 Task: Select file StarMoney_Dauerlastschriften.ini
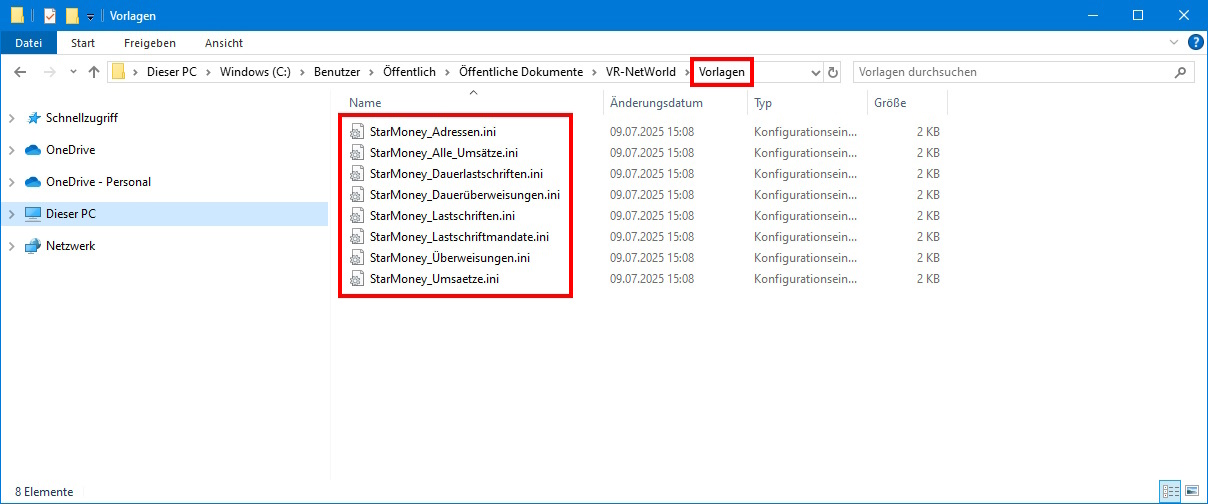[456, 173]
